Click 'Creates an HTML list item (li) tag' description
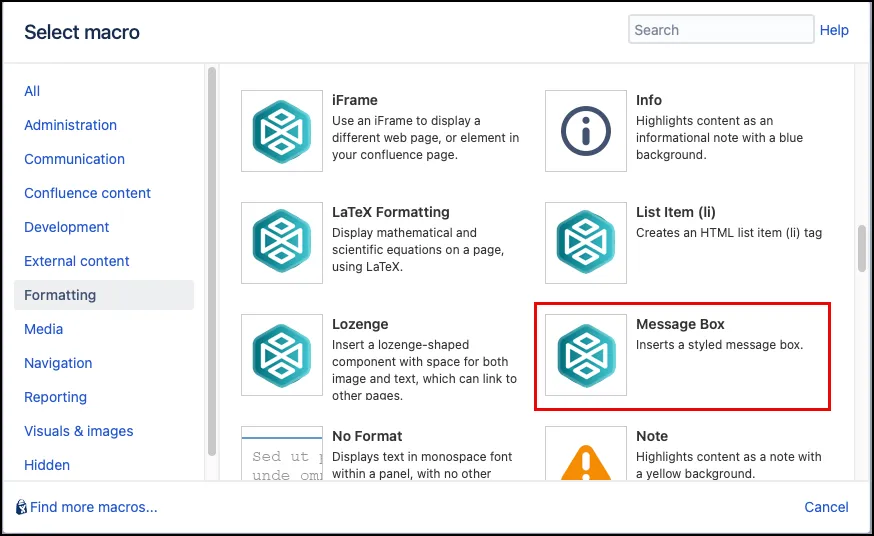Image resolution: width=874 pixels, height=536 pixels. (x=729, y=233)
